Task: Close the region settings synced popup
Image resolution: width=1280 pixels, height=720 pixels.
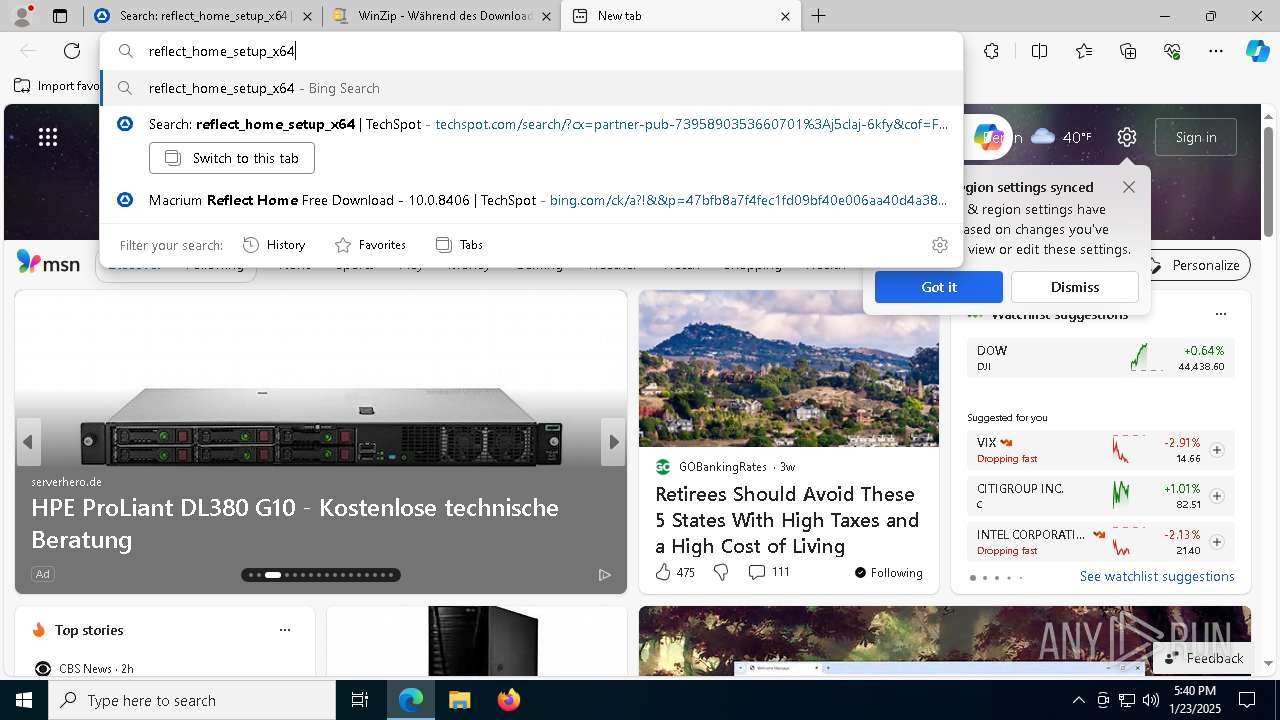Action: tap(1129, 187)
